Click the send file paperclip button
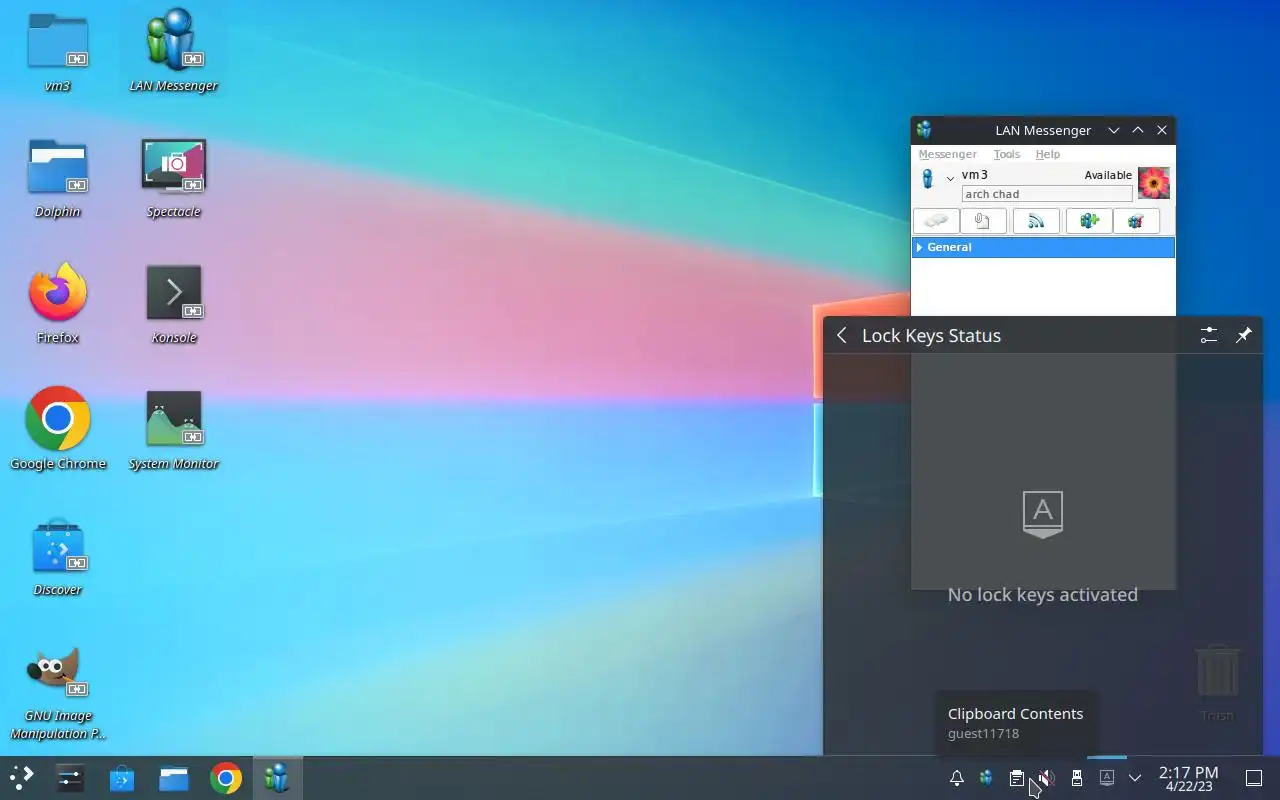Screen dimensions: 1280x800 [983, 221]
